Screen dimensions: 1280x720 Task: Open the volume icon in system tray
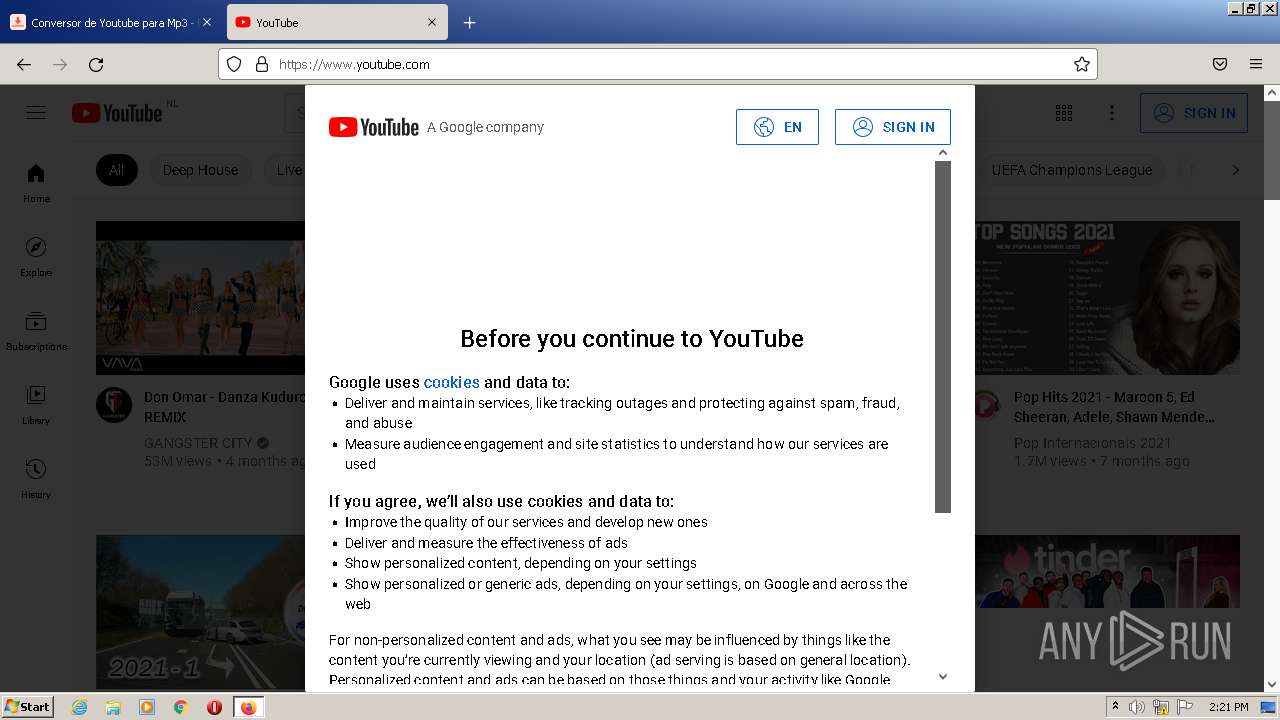pos(1137,707)
